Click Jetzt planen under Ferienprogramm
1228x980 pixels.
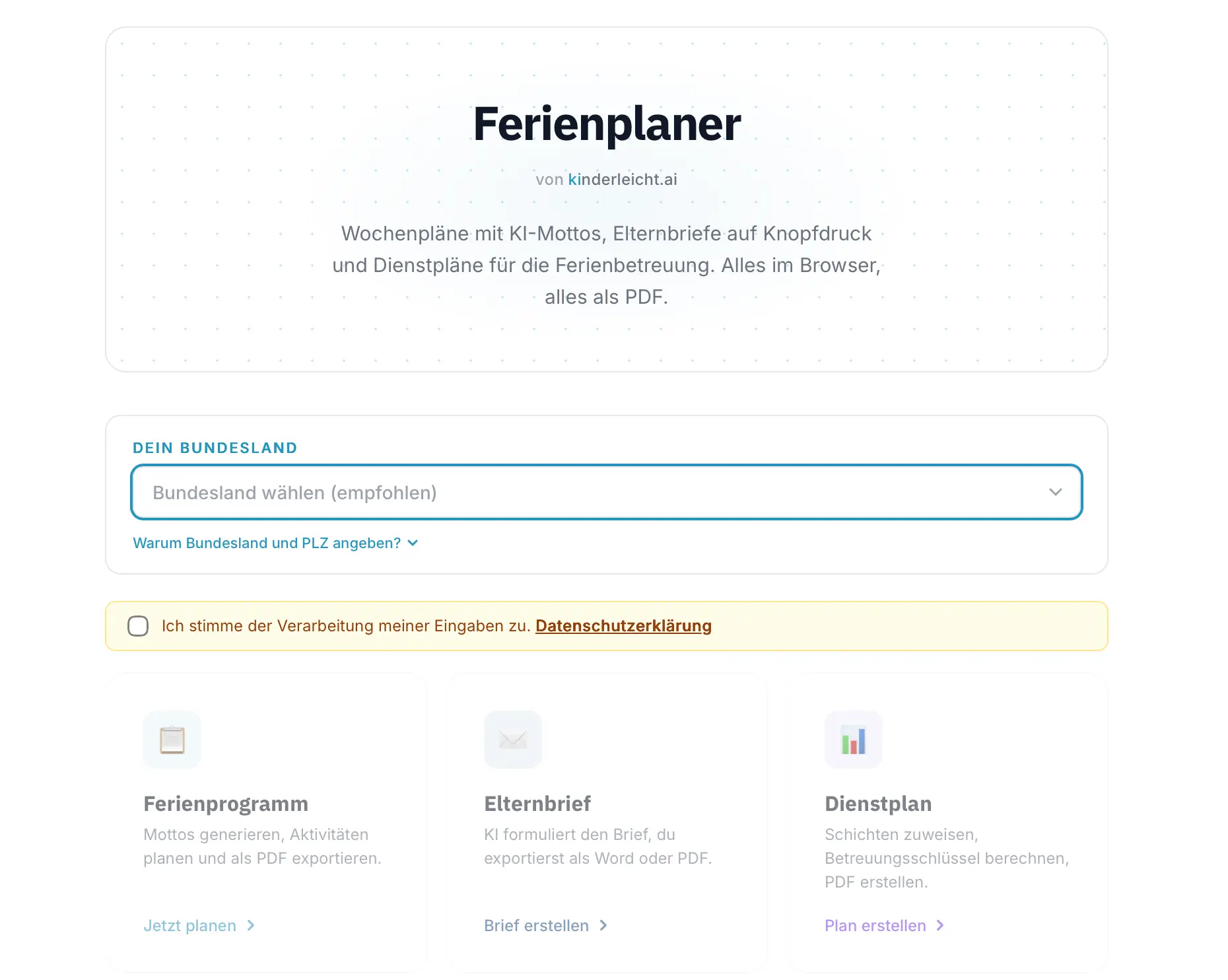pos(189,926)
